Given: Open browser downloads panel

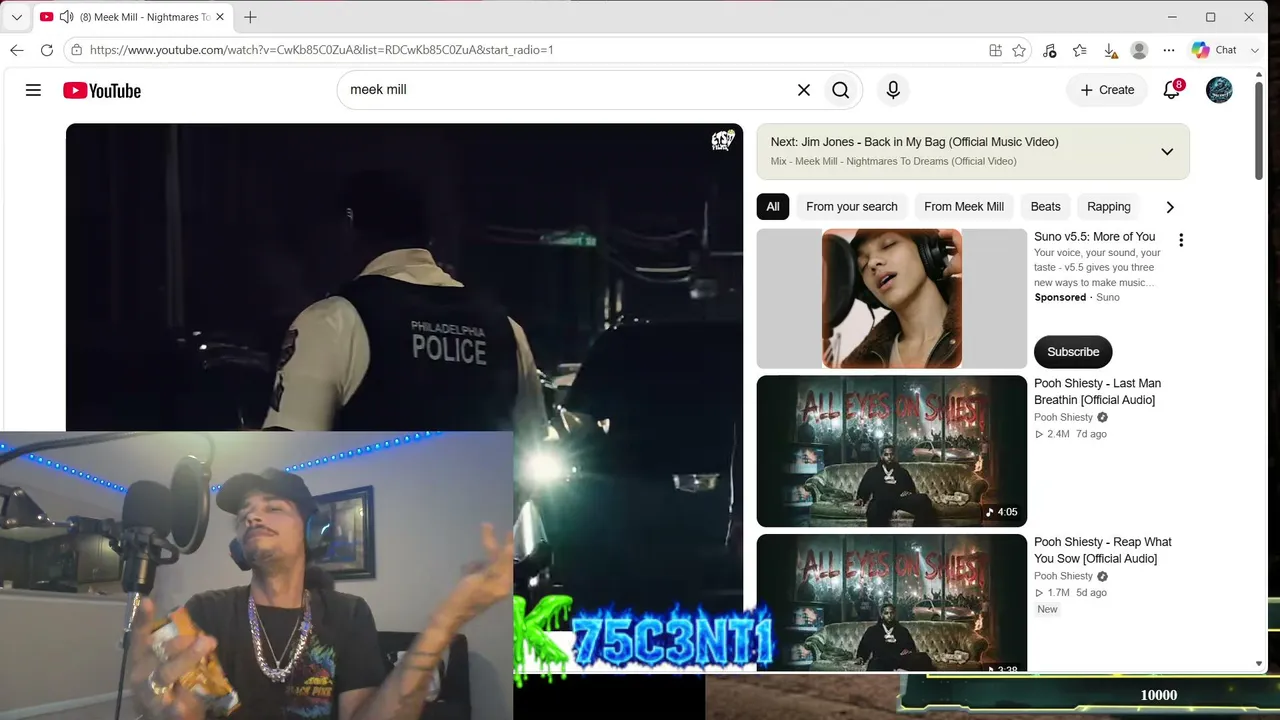Looking at the screenshot, I should [1110, 50].
